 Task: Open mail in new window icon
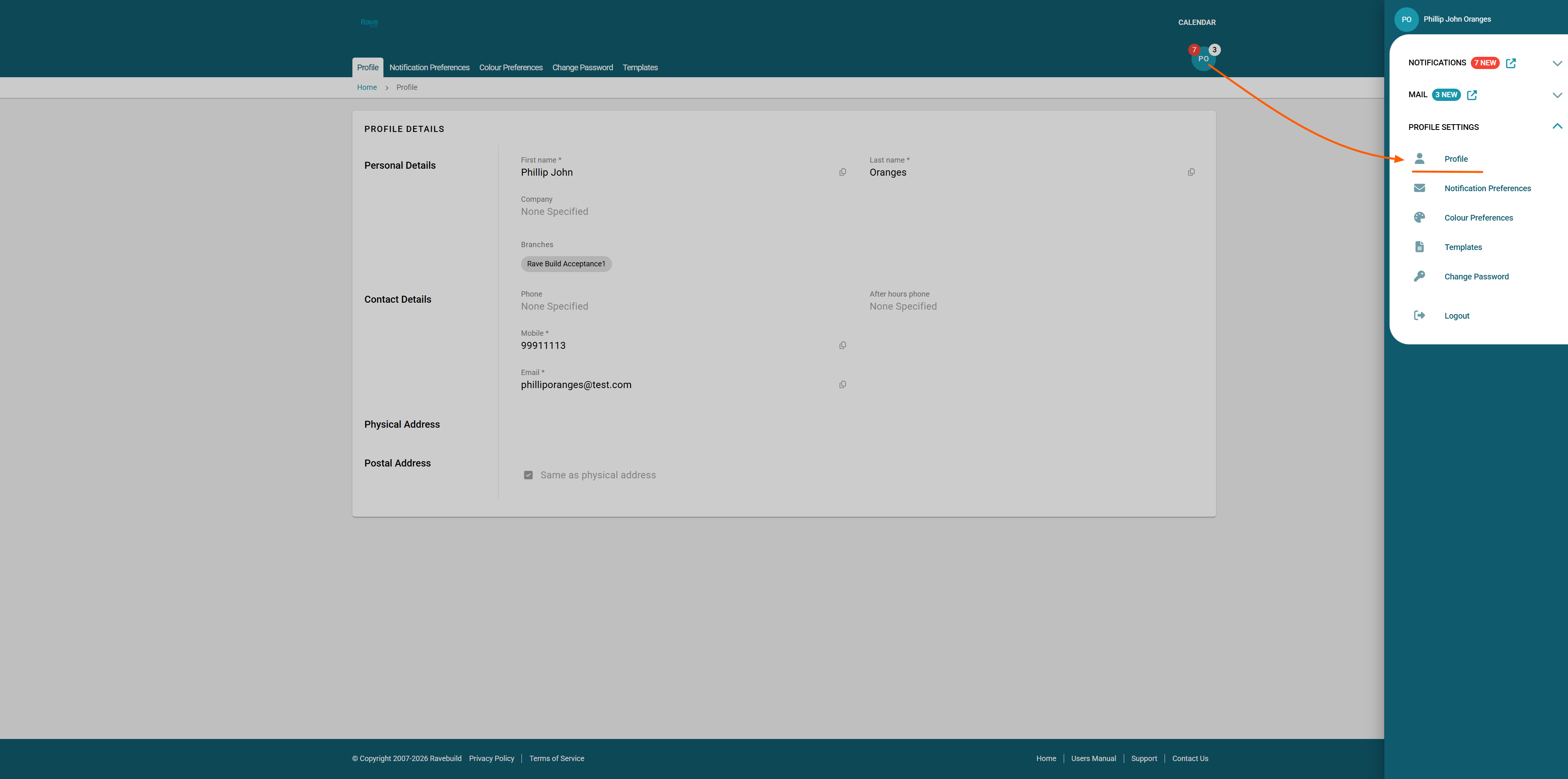[1472, 95]
